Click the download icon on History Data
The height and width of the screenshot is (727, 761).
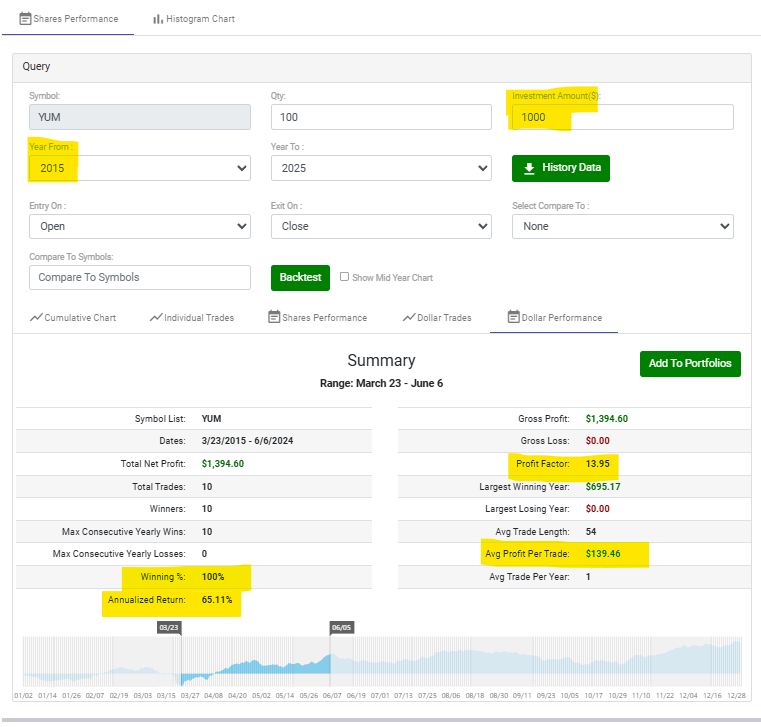pyautogui.click(x=529, y=168)
